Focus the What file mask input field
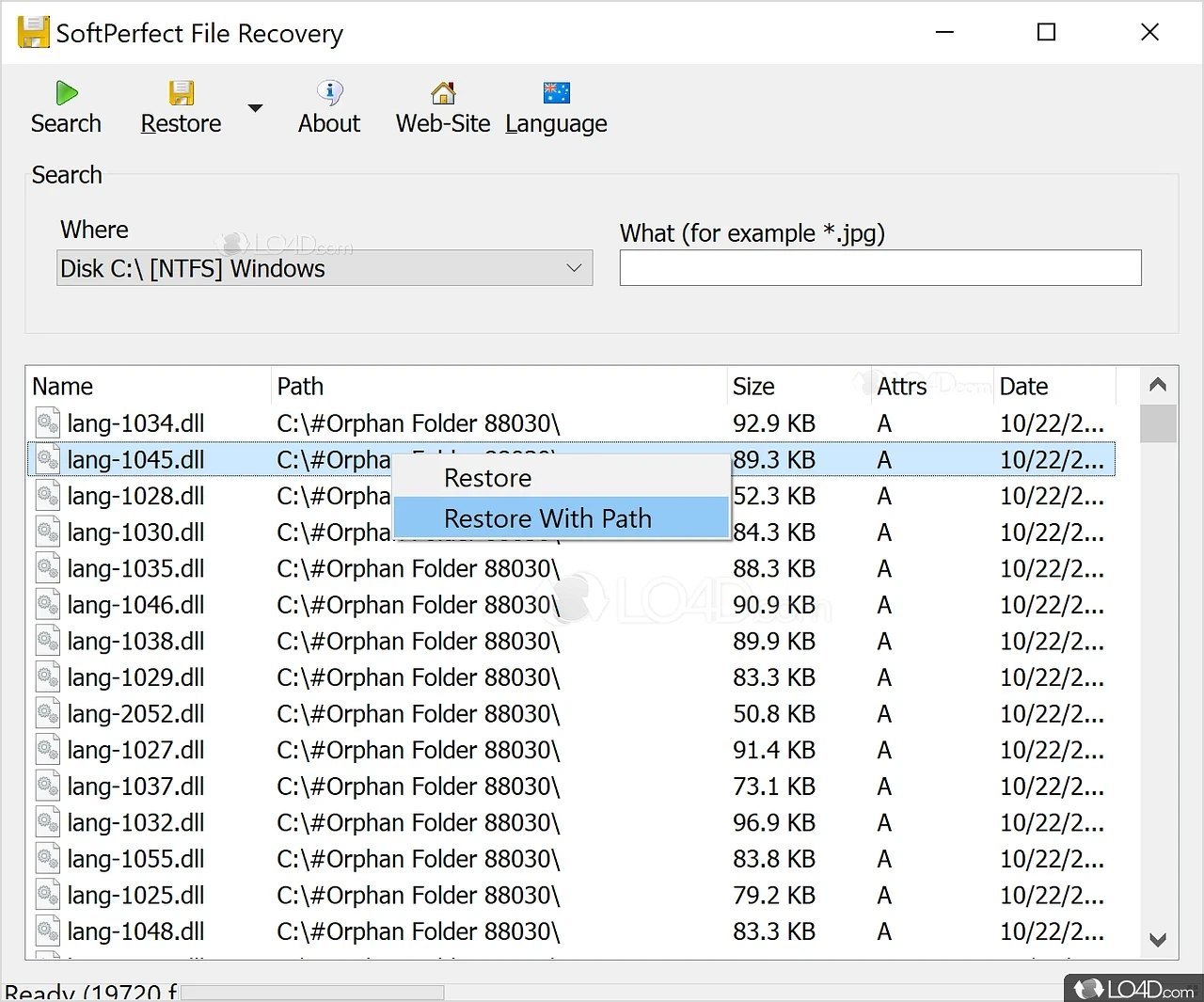This screenshot has width=1204, height=1002. (x=880, y=268)
